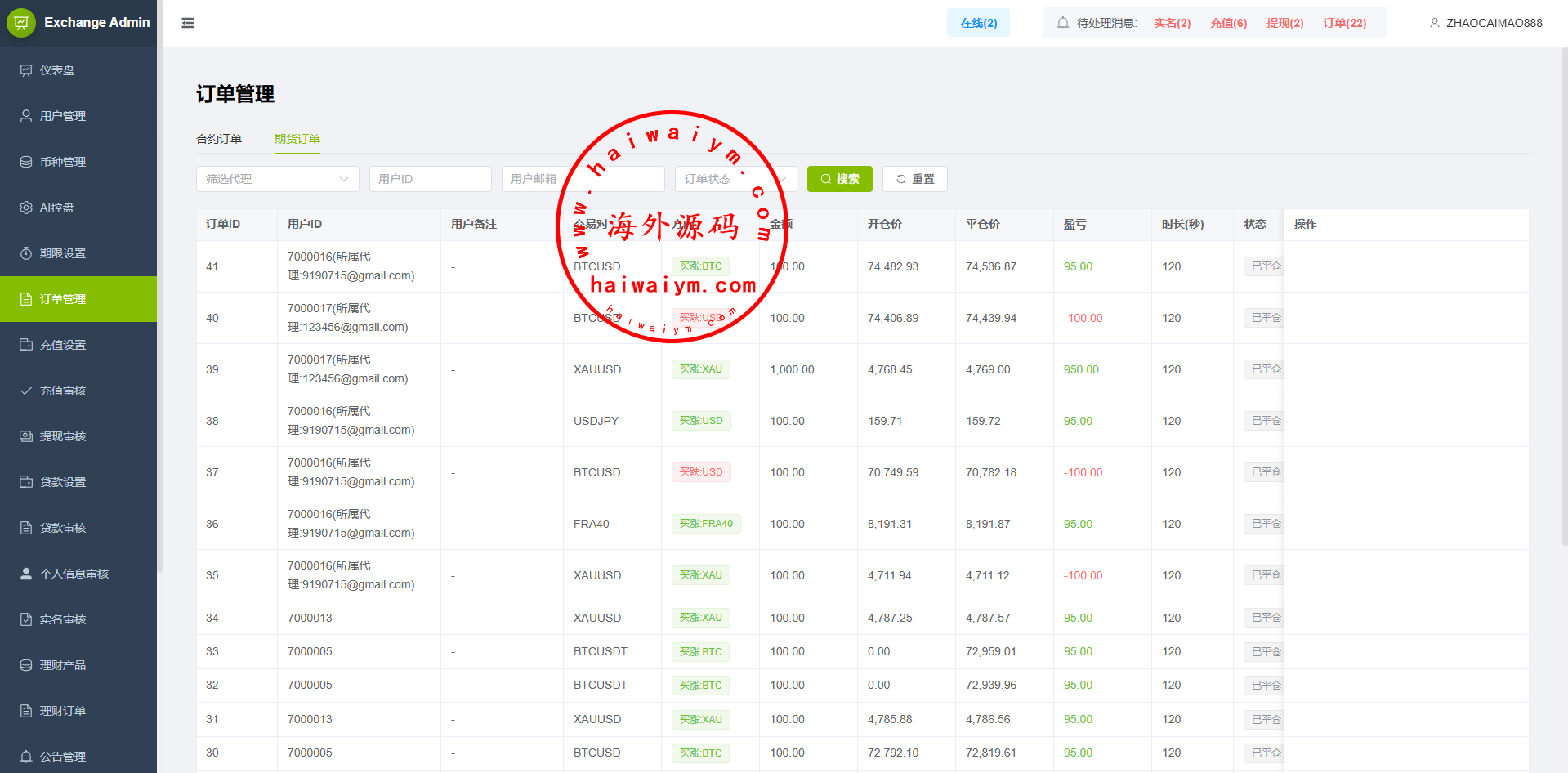Open the 仪表盘 dashboard sidebar item

(x=57, y=70)
